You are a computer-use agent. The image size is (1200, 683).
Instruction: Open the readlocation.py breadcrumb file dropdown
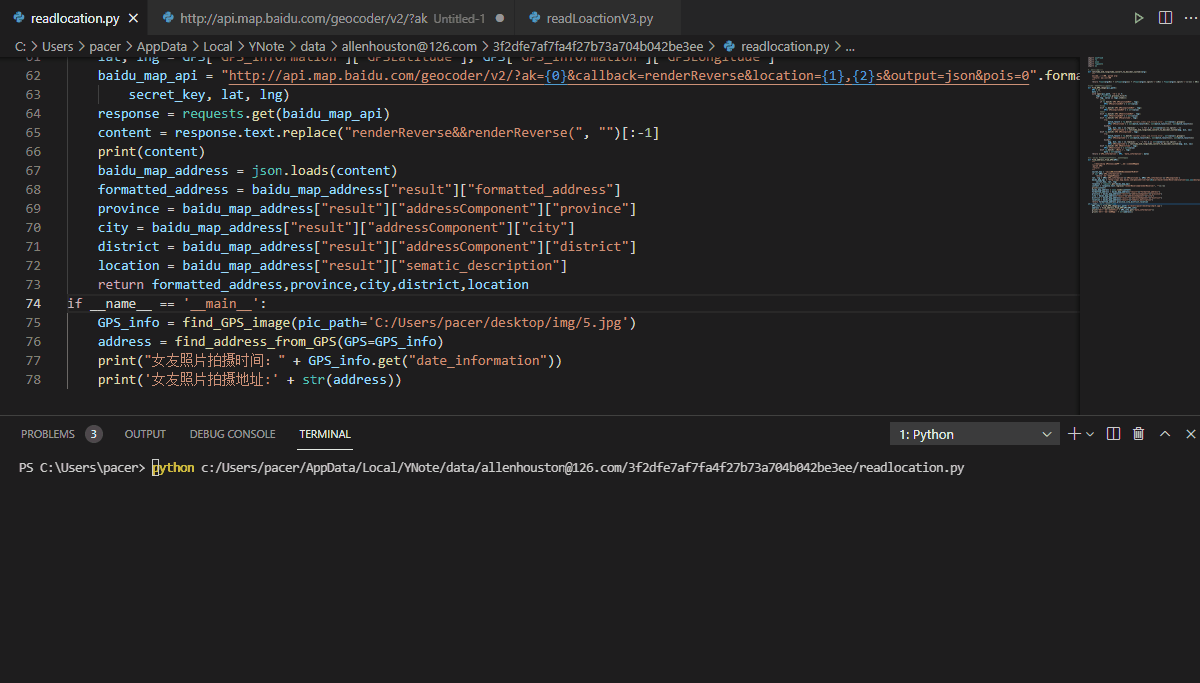click(x=784, y=46)
